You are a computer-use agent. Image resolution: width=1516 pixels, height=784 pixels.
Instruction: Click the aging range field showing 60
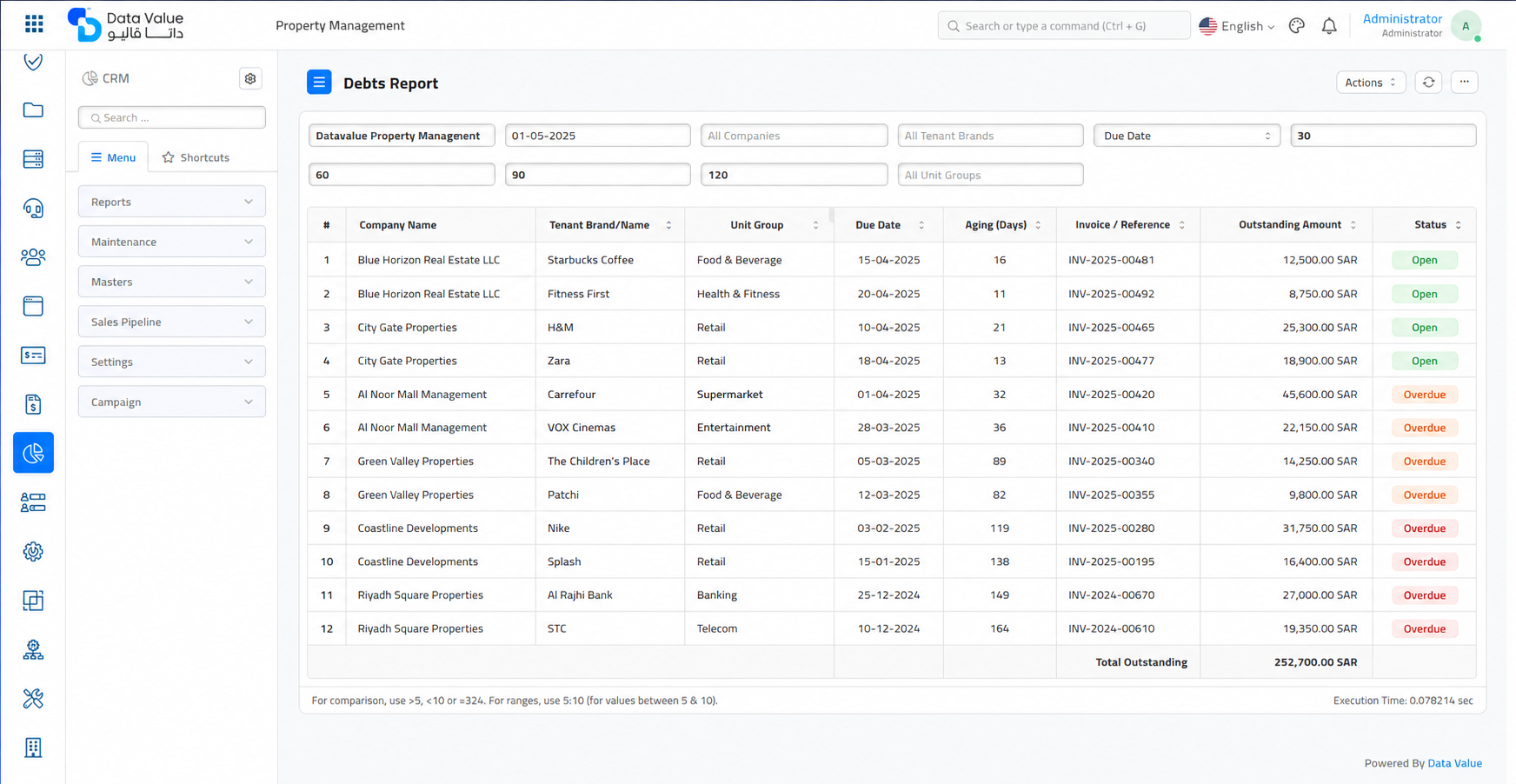click(402, 175)
